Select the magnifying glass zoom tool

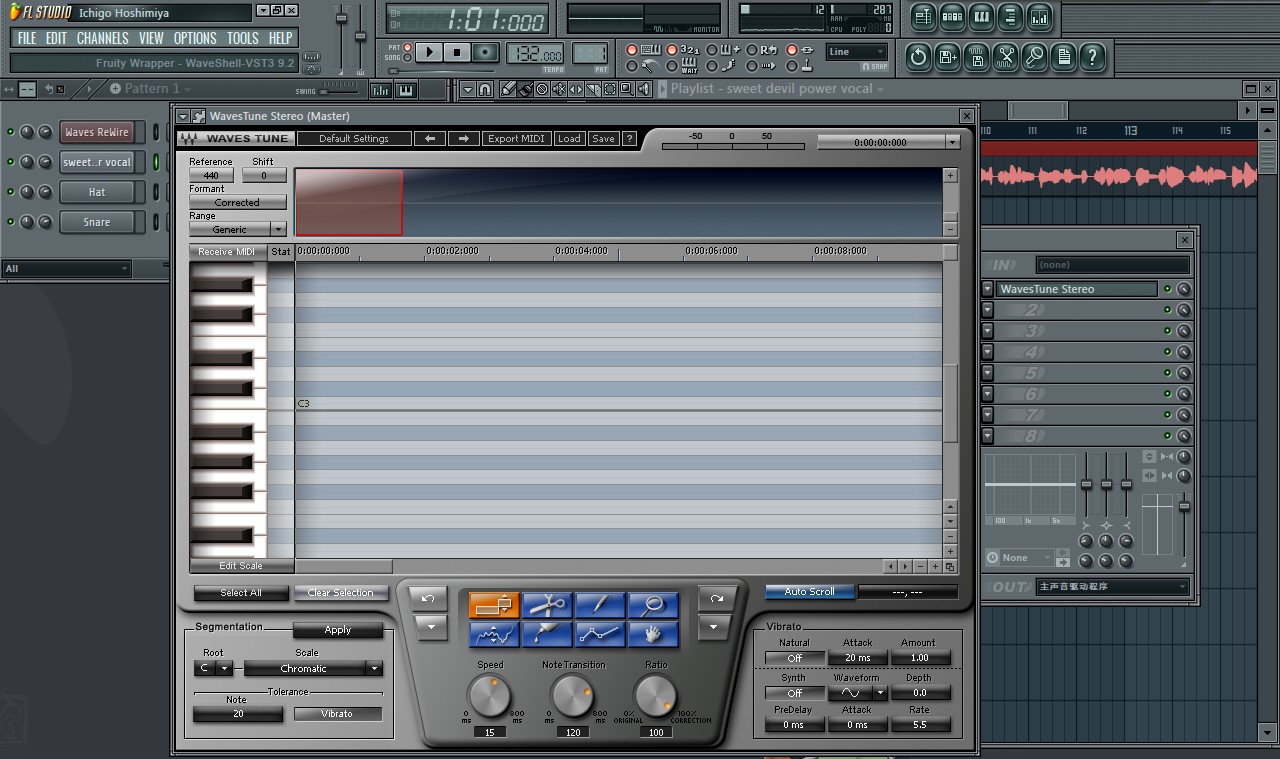[653, 605]
